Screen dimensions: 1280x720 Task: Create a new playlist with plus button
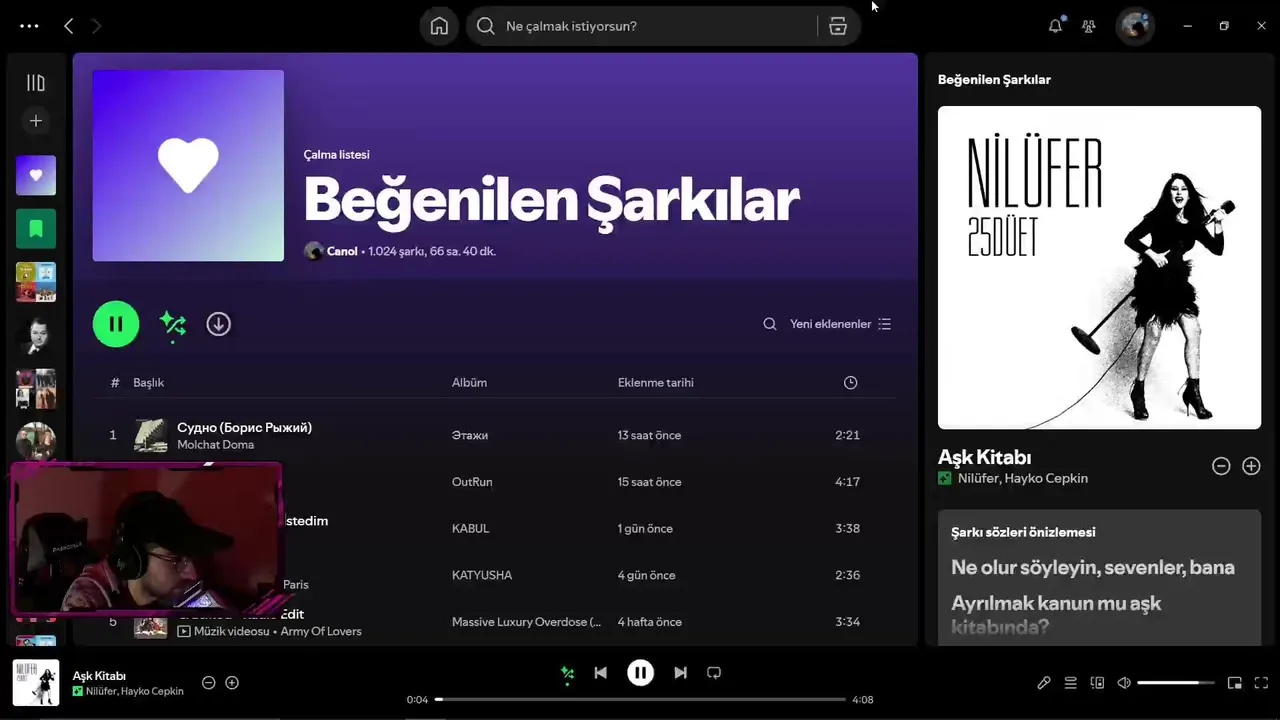[x=36, y=121]
